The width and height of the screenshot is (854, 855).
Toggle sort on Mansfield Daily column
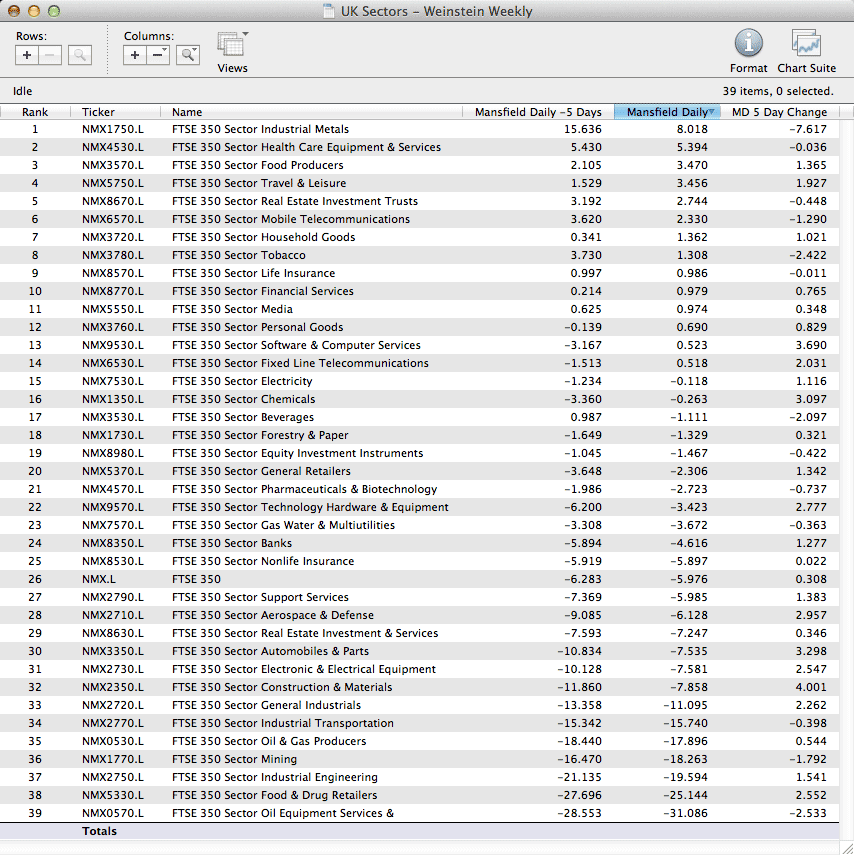[666, 112]
